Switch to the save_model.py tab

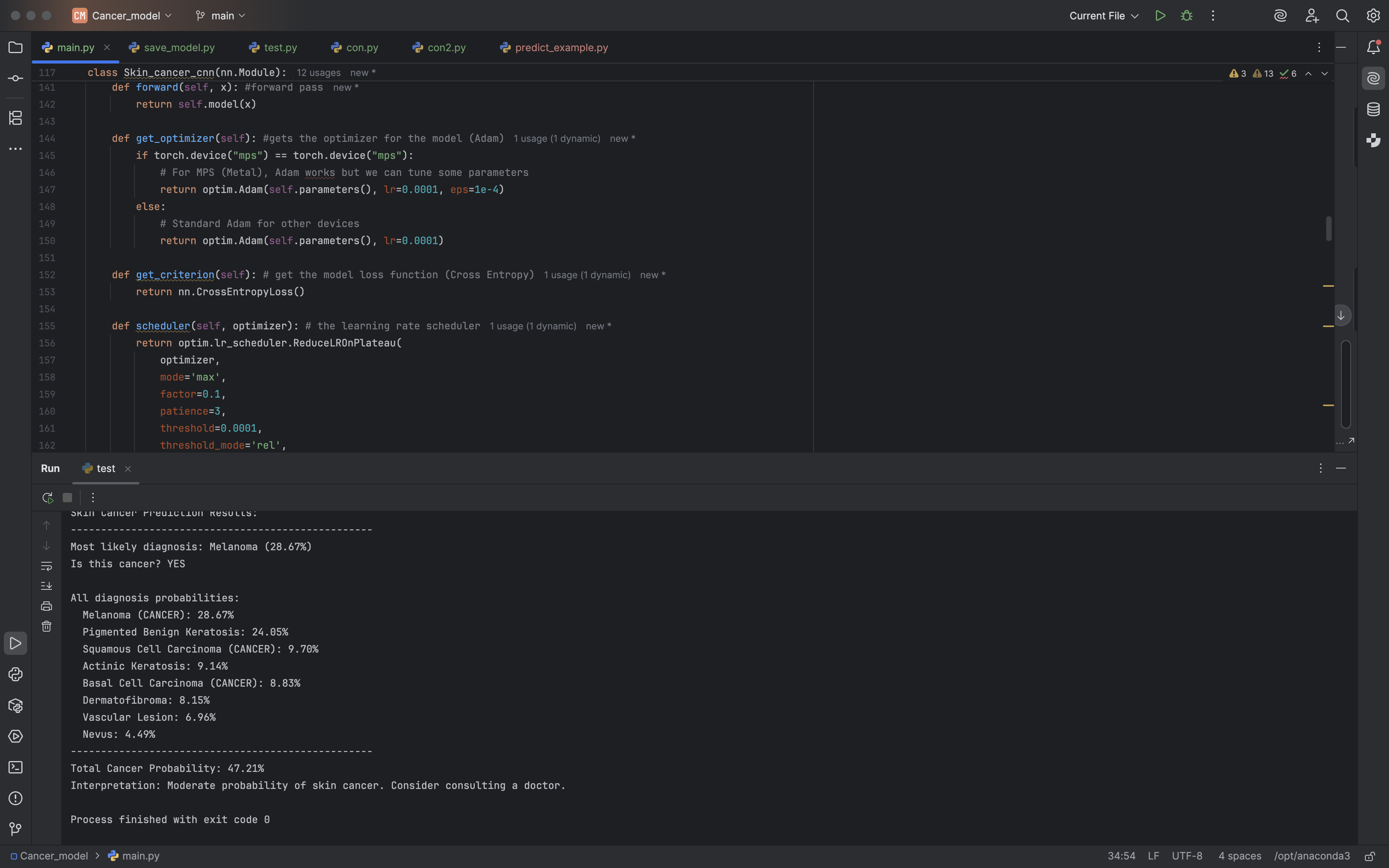point(179,48)
